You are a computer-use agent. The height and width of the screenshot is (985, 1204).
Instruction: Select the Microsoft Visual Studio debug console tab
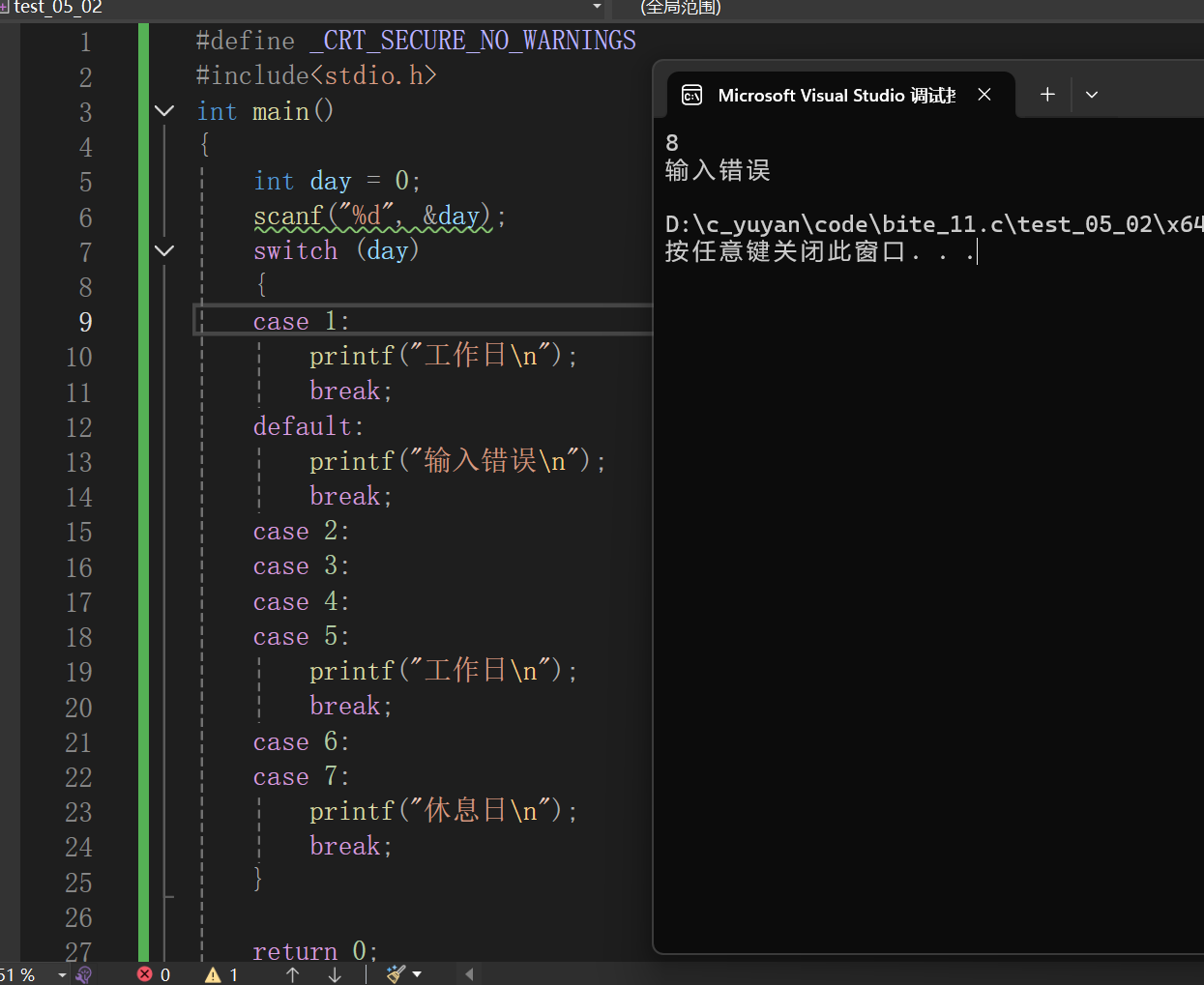841,95
